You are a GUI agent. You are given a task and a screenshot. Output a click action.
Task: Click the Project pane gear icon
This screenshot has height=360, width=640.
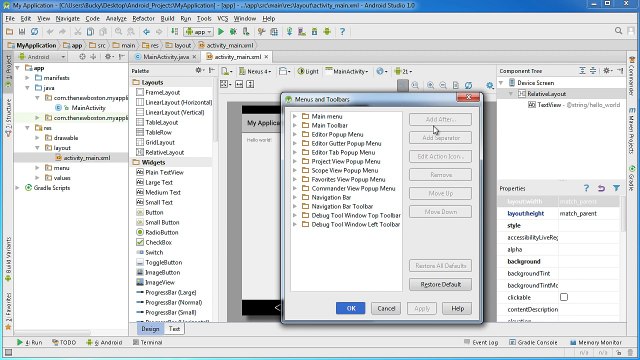[x=108, y=57]
